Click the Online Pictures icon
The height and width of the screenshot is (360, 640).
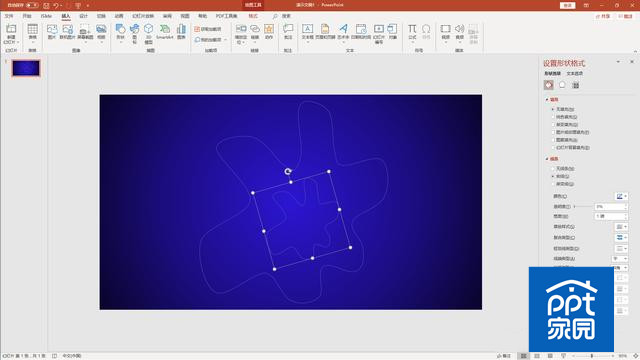tap(68, 29)
